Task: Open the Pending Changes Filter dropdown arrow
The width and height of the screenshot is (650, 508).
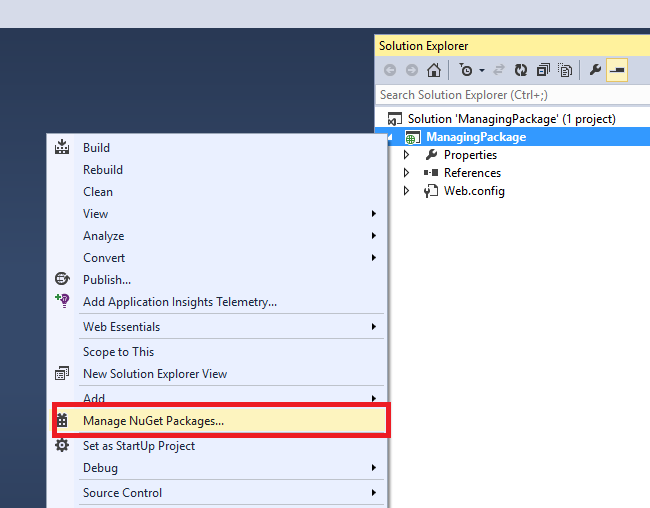Action: [x=481, y=70]
